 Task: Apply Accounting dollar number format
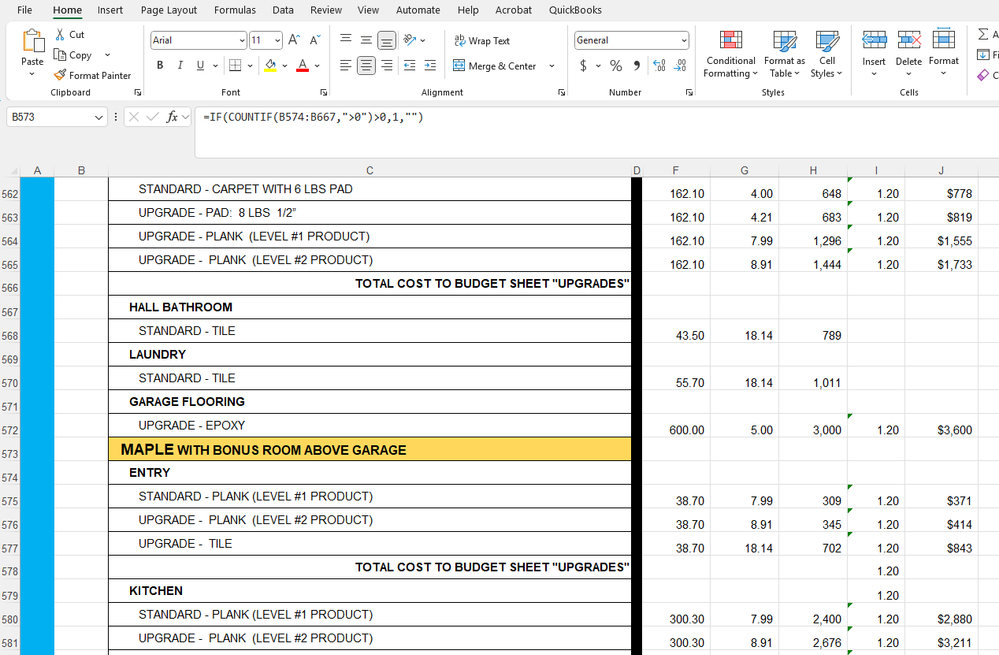pos(583,65)
